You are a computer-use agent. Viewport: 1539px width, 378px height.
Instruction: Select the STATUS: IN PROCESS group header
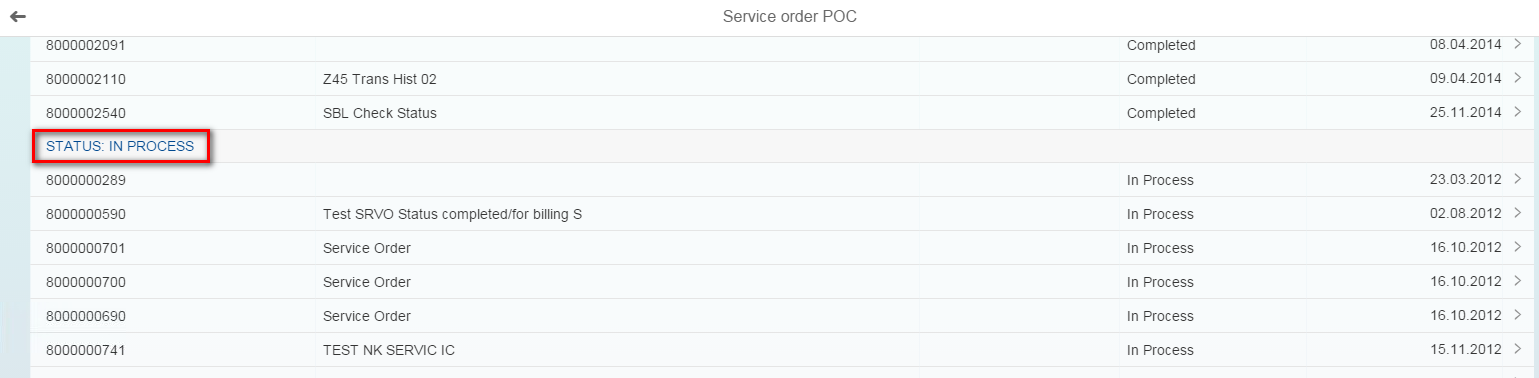tap(120, 146)
